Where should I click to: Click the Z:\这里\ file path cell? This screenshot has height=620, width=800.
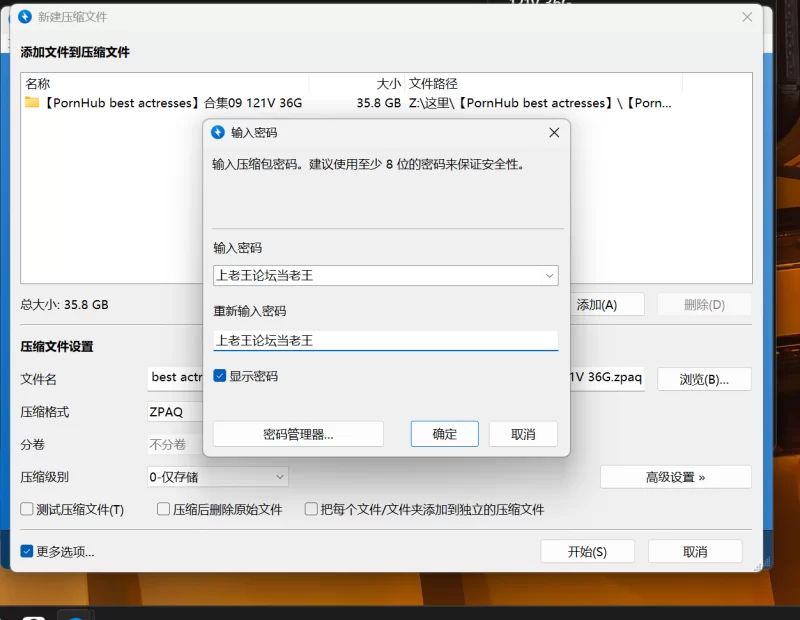[x=540, y=103]
